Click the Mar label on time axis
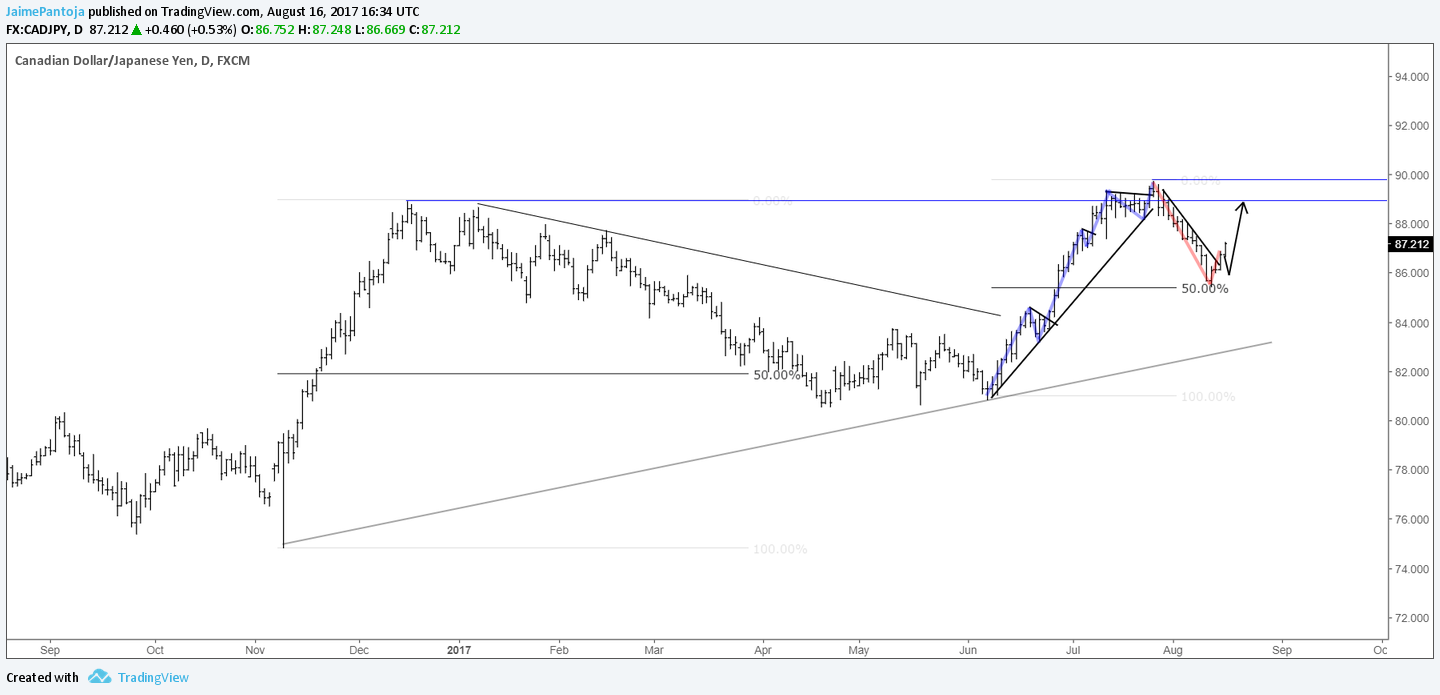The image size is (1440, 695). [653, 649]
